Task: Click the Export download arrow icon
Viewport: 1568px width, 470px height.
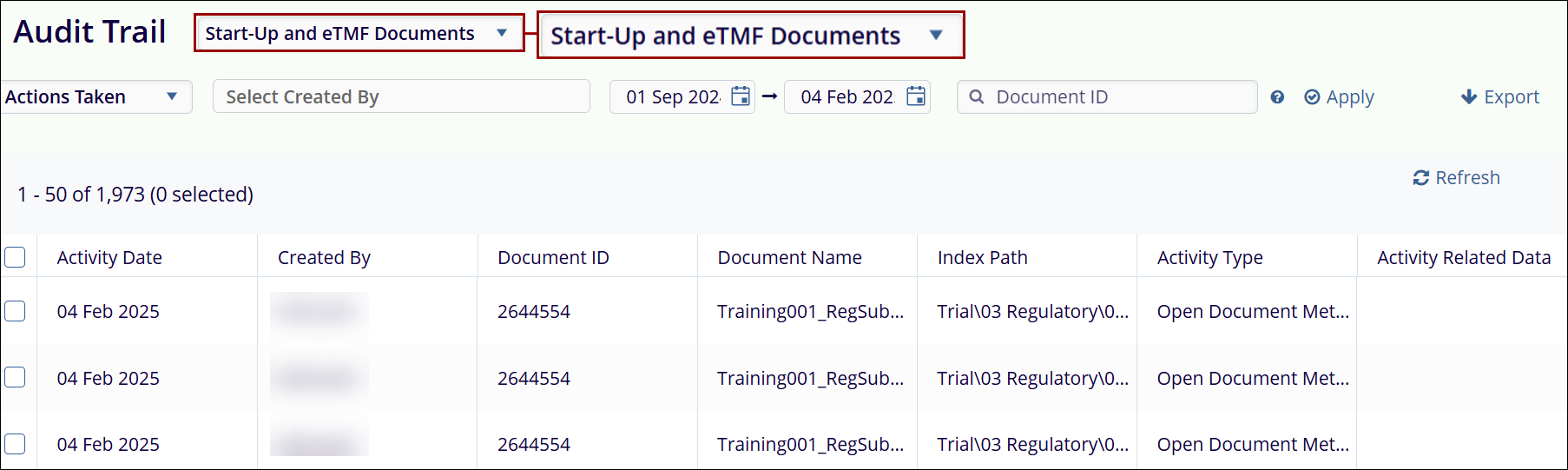Action: [1469, 97]
